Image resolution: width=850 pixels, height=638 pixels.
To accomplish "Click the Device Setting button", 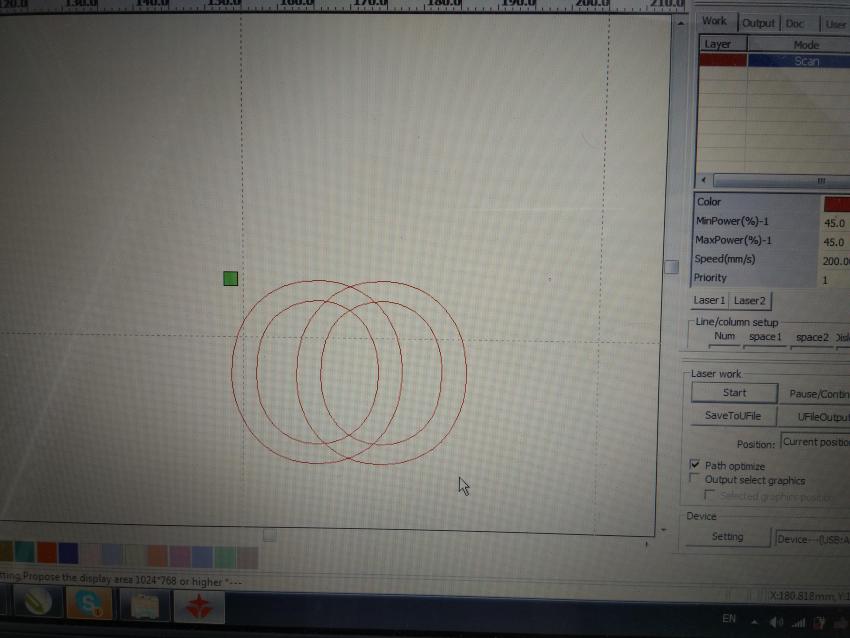I will 727,537.
